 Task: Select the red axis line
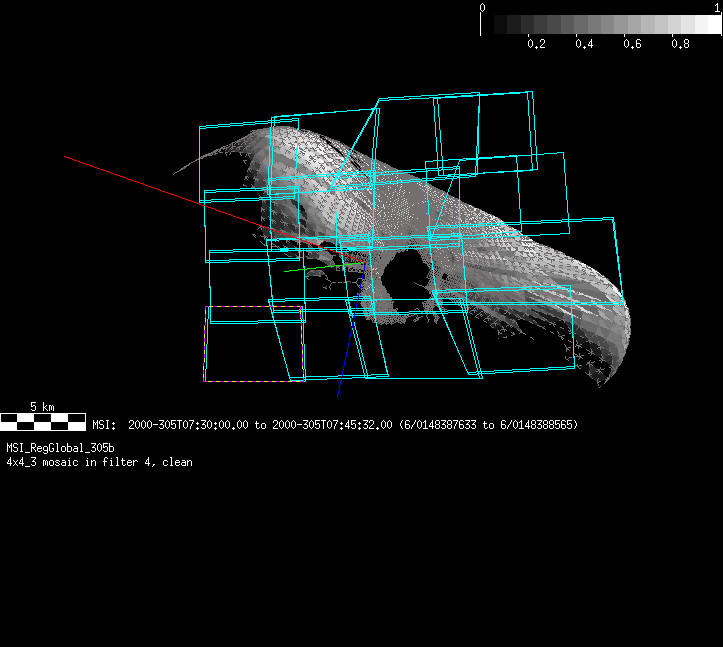(x=150, y=186)
